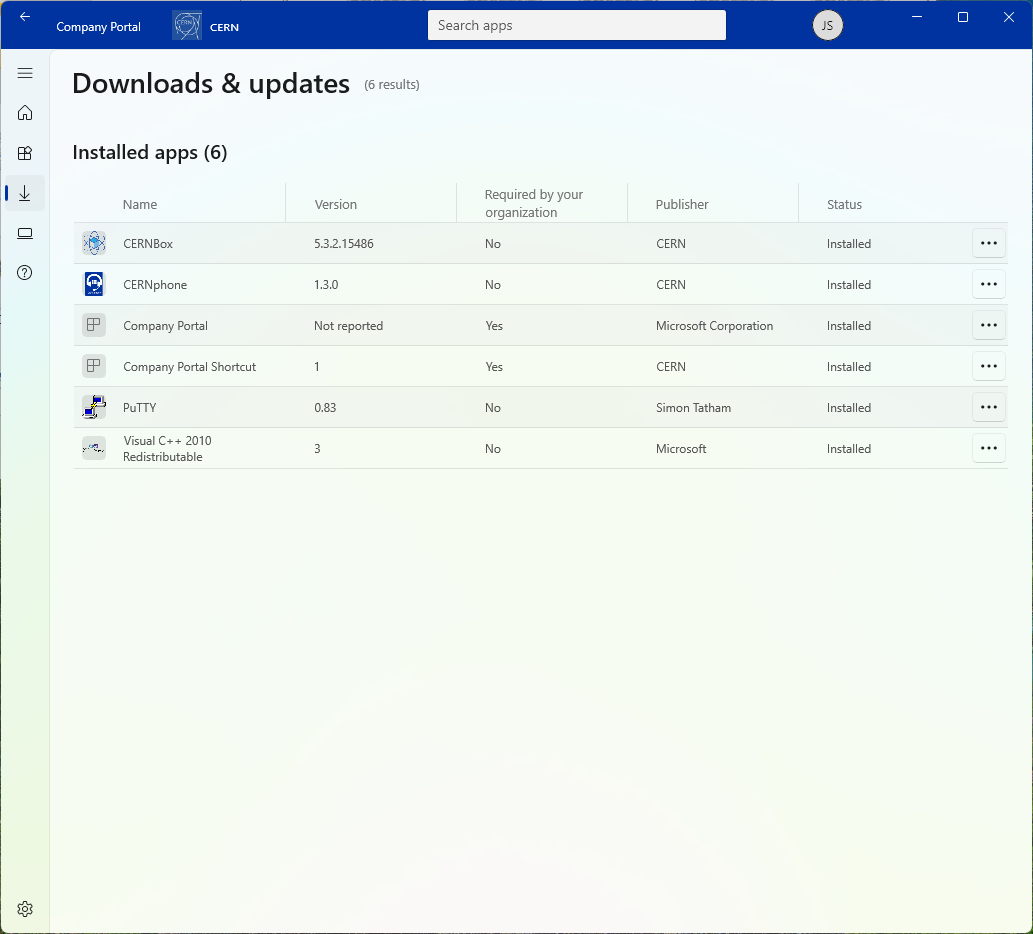The width and height of the screenshot is (1033, 934).
Task: Close the Company Portal window
Action: [x=1009, y=16]
